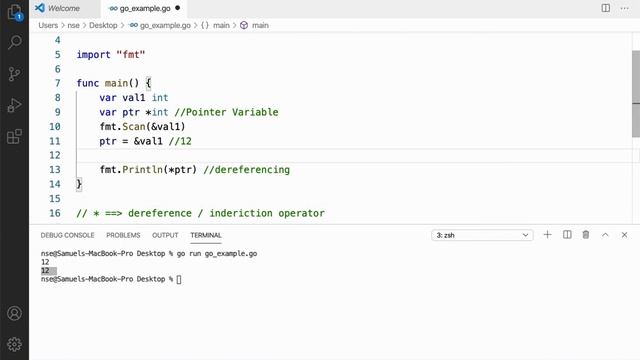
Task: Click the Users breadcrumb
Action: coord(48,25)
